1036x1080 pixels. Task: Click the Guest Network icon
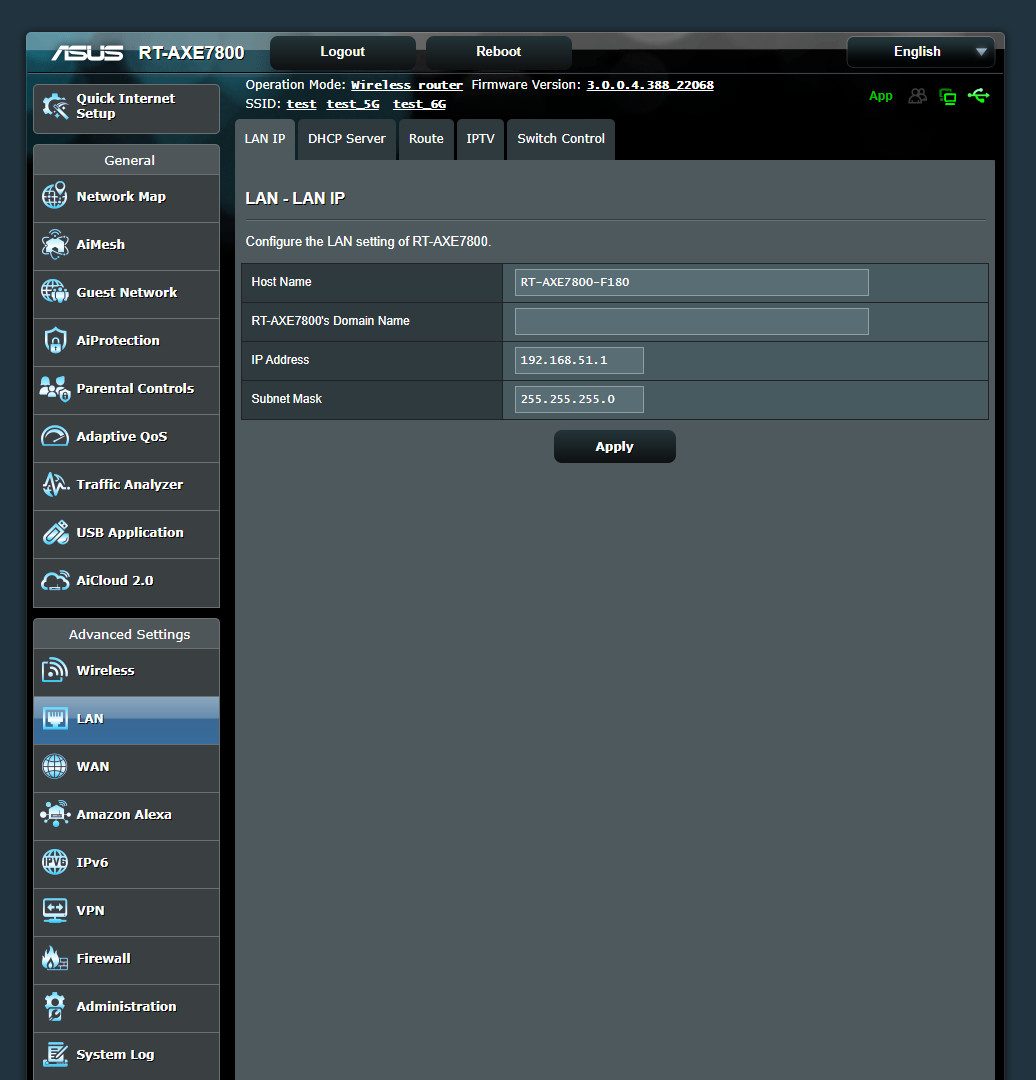point(54,292)
